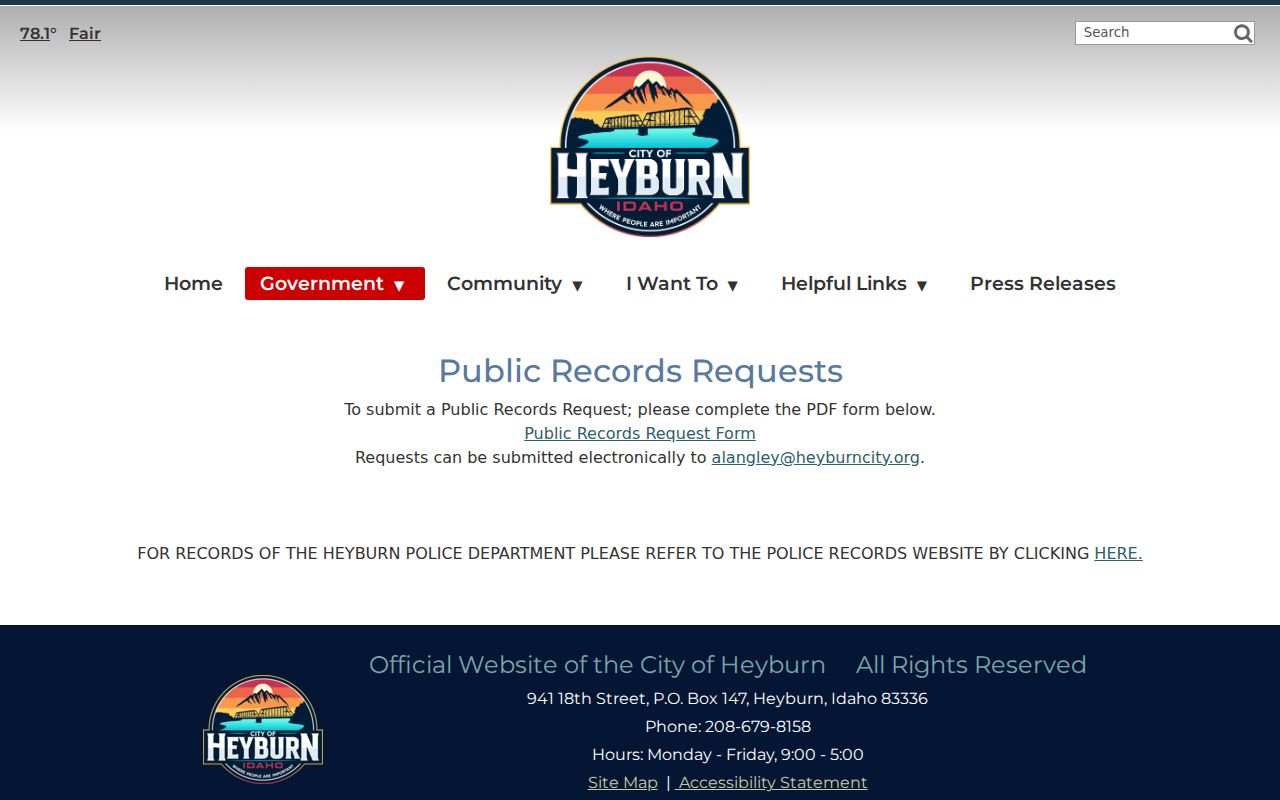Open the I Want To menu
Screen dimensions: 1280x800
point(682,283)
